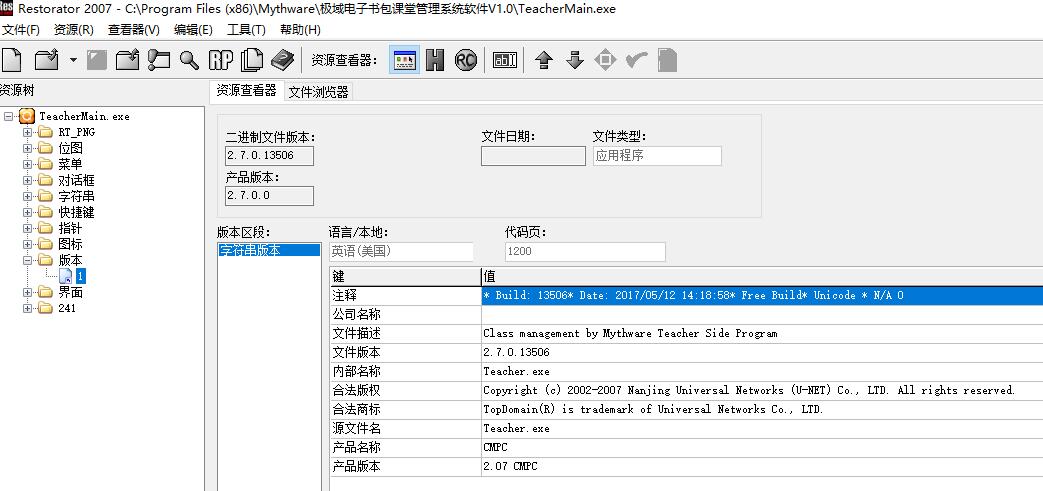The width and height of the screenshot is (1043, 491).
Task: Click the New file toolbar icon
Action: point(11,60)
